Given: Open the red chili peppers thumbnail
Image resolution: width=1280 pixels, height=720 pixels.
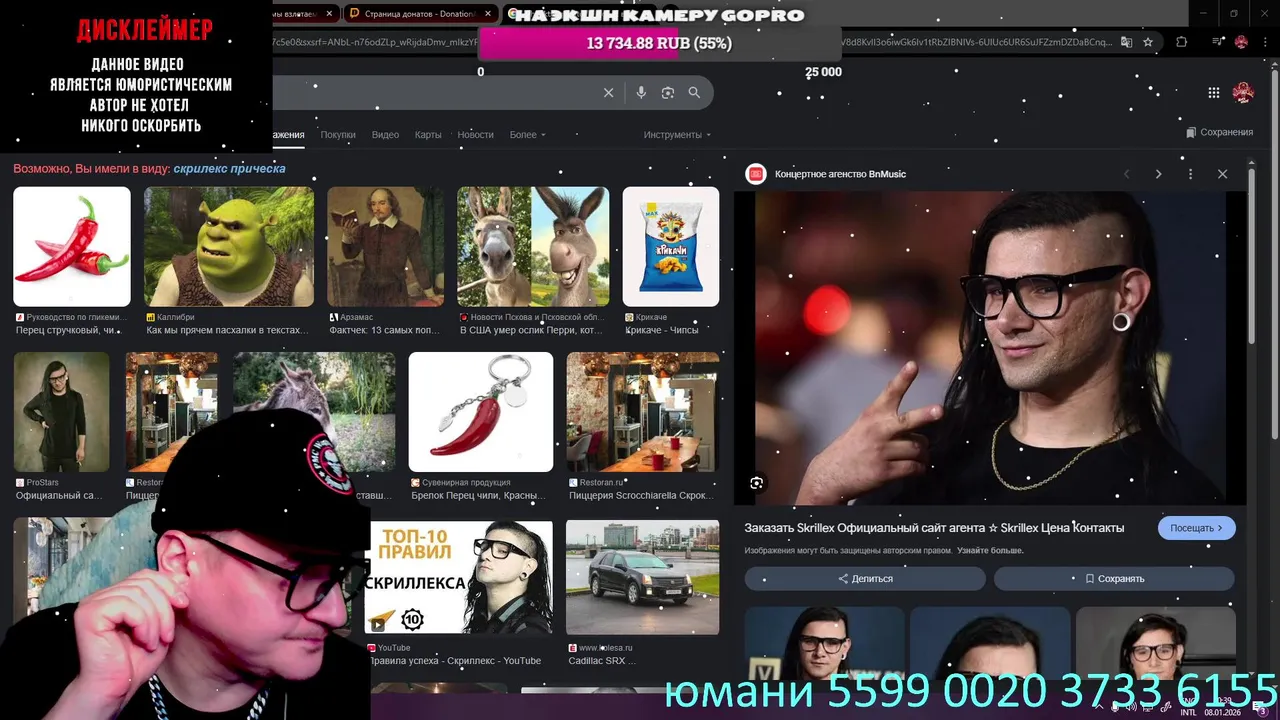Looking at the screenshot, I should pyautogui.click(x=72, y=247).
